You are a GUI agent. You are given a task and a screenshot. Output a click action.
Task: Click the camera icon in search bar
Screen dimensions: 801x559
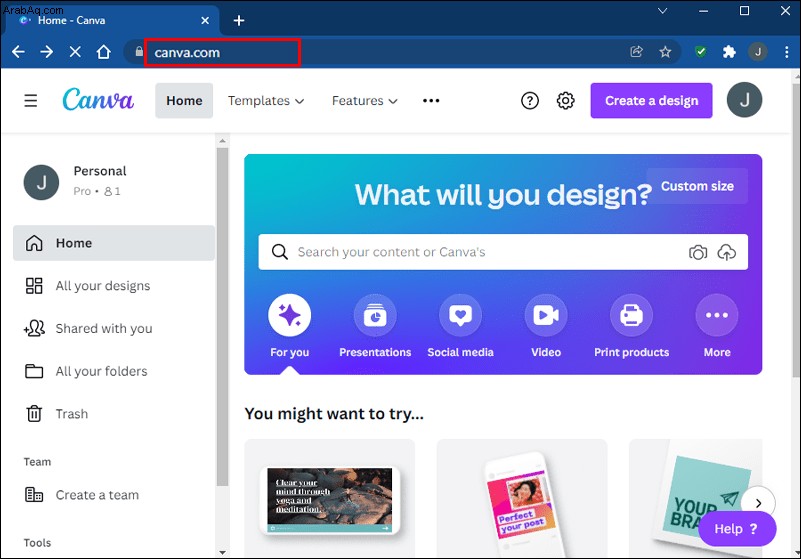coord(698,252)
